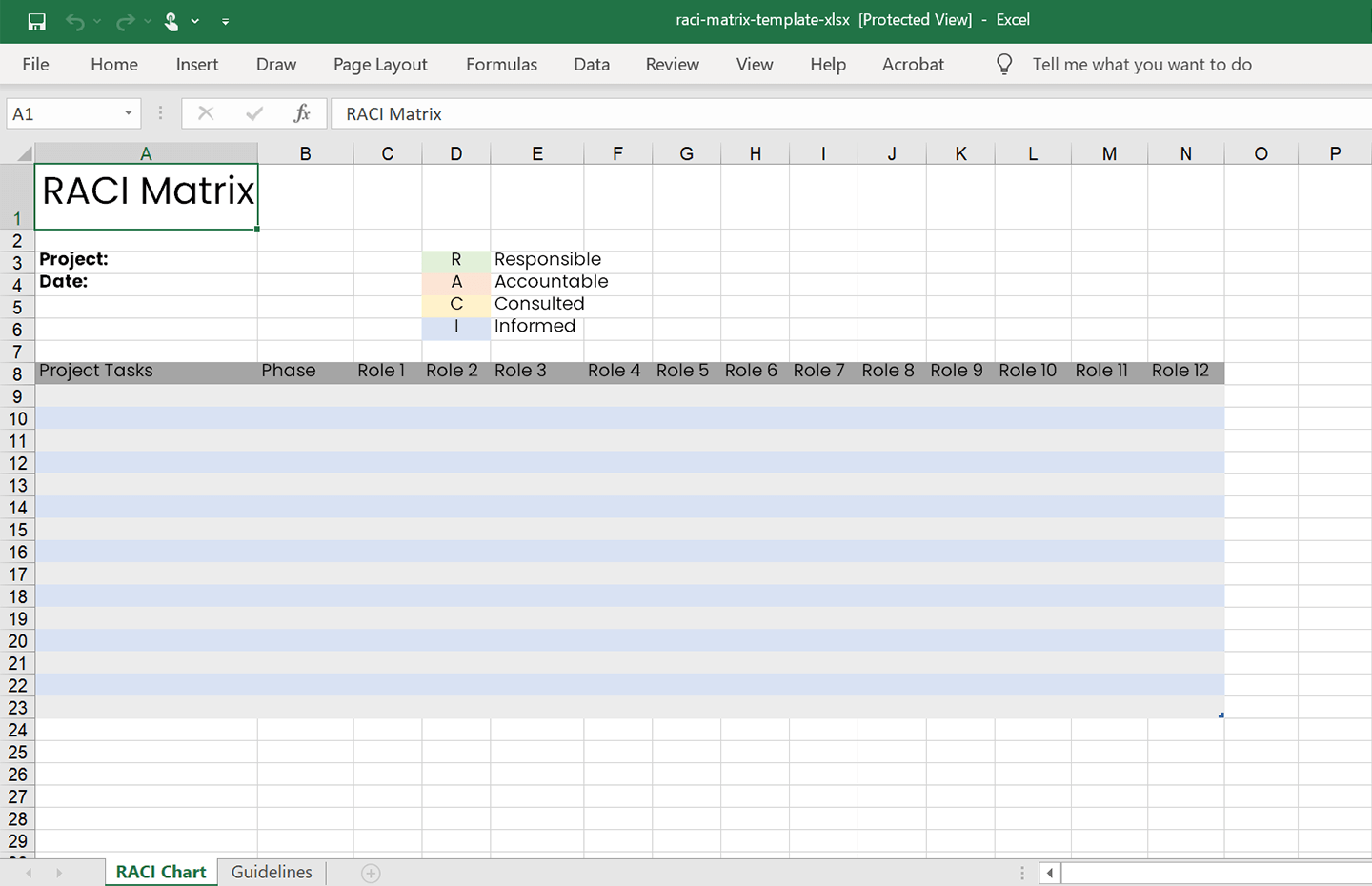Click the Insert Function fx icon
Image resolution: width=1372 pixels, height=886 pixels.
(302, 113)
